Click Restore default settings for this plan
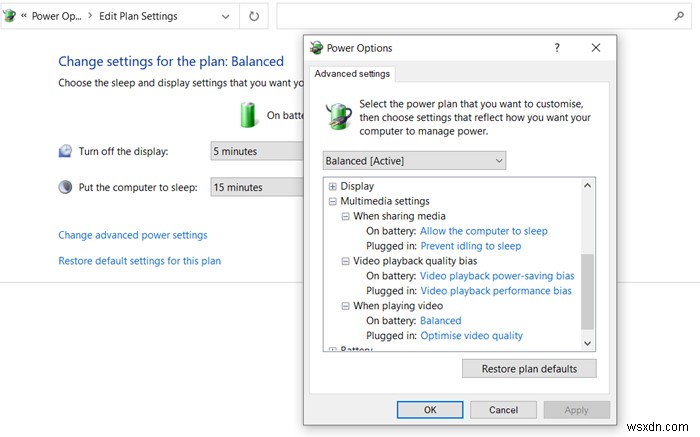Viewport: 700px width, 437px height. coord(139,261)
